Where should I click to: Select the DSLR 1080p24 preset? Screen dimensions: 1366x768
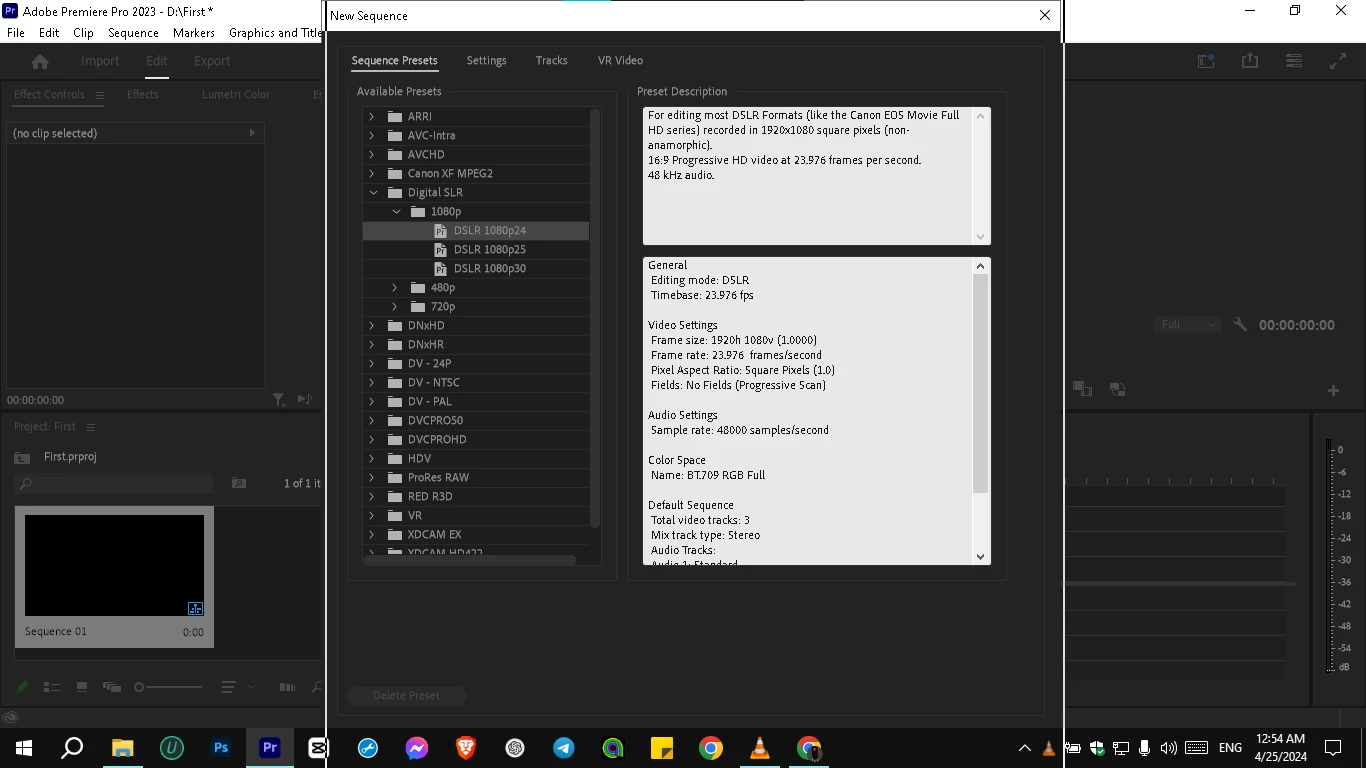(489, 230)
